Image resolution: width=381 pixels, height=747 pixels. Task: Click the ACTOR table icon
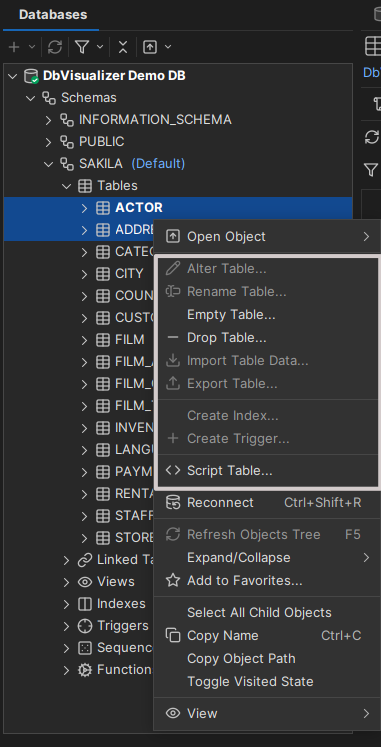coord(102,208)
